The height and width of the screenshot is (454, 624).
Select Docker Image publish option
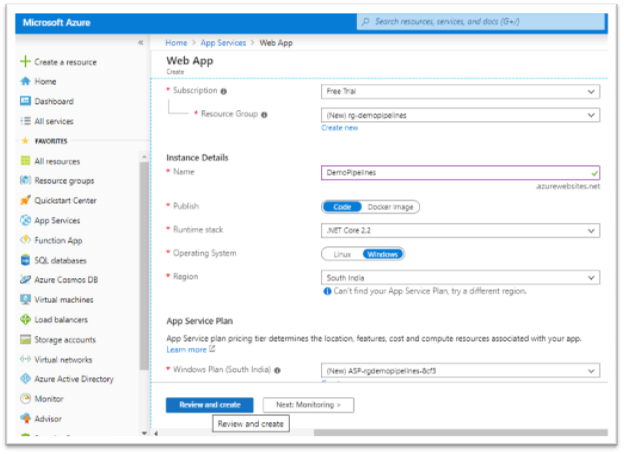point(390,207)
